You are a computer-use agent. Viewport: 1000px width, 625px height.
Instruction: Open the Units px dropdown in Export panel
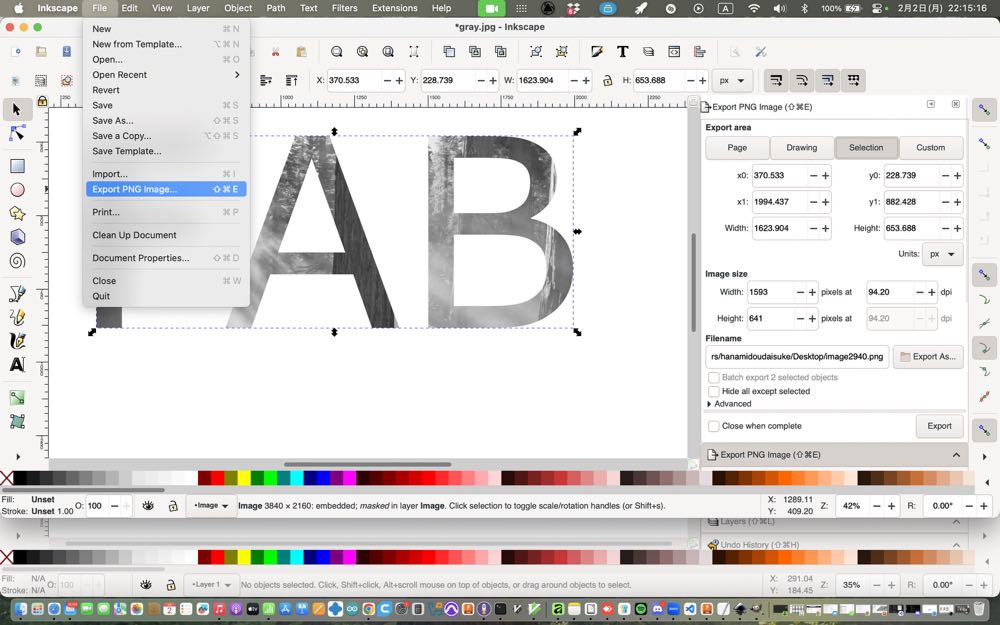click(943, 254)
